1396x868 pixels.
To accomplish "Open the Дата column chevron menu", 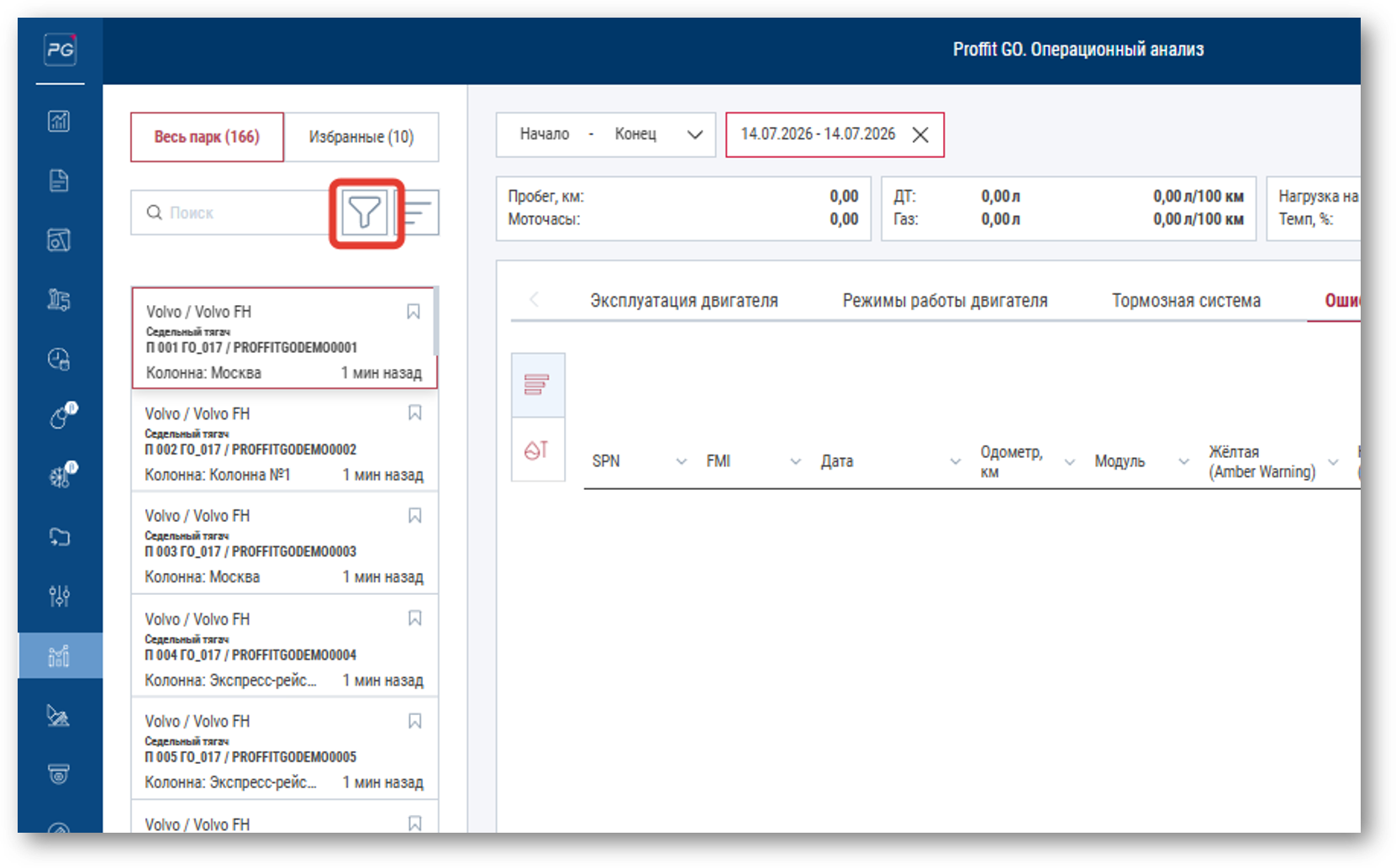I will click(956, 461).
